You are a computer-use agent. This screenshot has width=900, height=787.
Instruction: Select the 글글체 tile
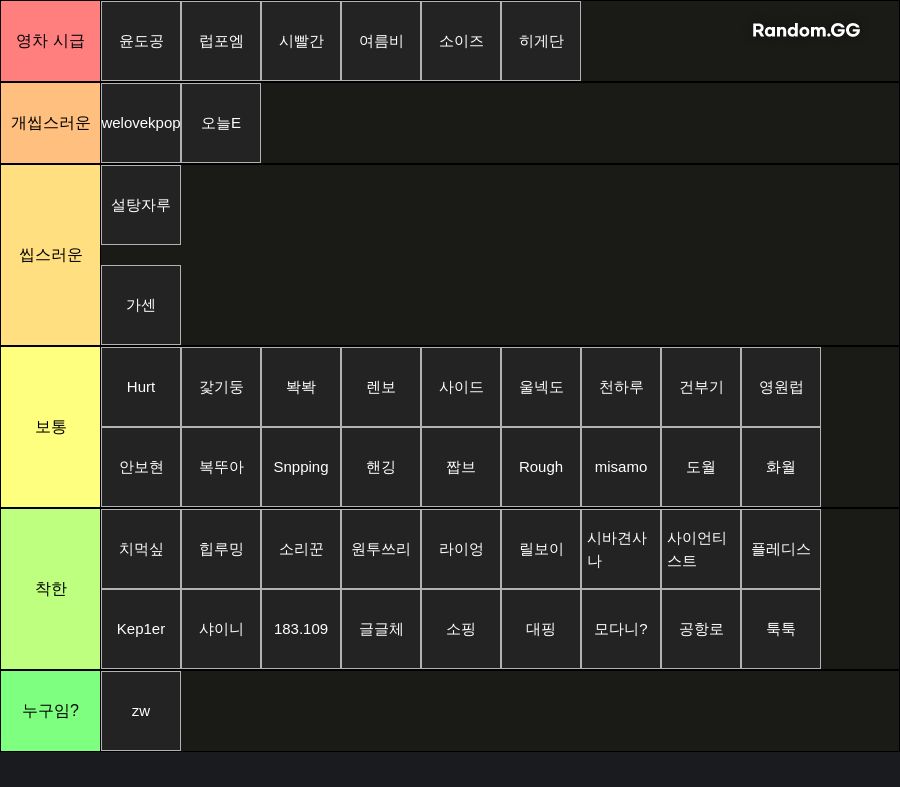point(381,629)
